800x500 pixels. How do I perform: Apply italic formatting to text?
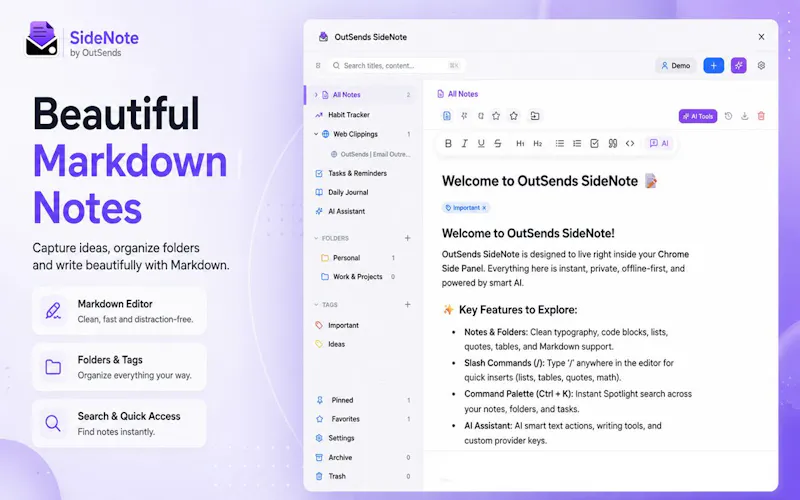tap(464, 143)
